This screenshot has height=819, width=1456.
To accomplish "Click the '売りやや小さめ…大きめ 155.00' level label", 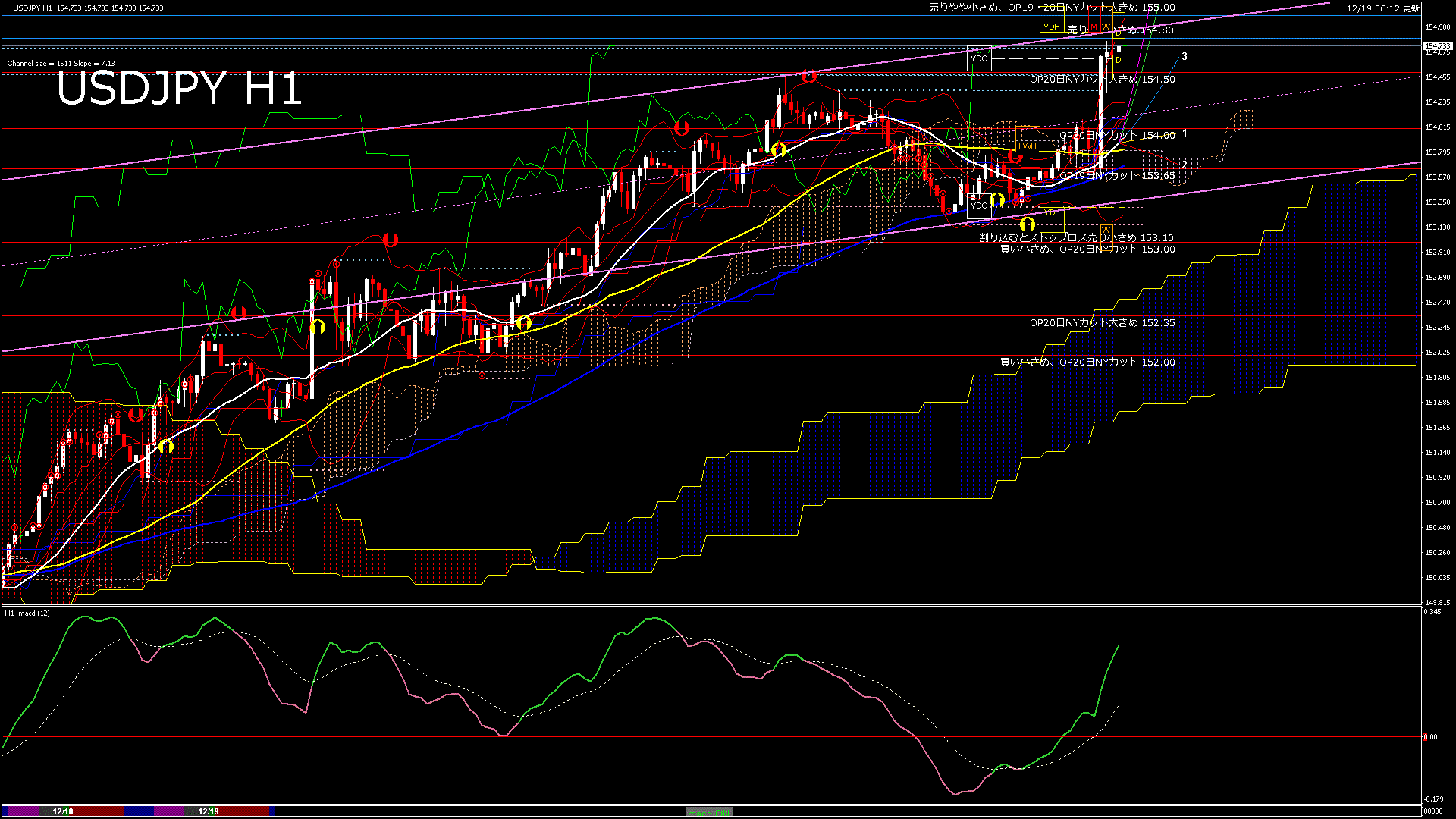I will coord(1052,8).
